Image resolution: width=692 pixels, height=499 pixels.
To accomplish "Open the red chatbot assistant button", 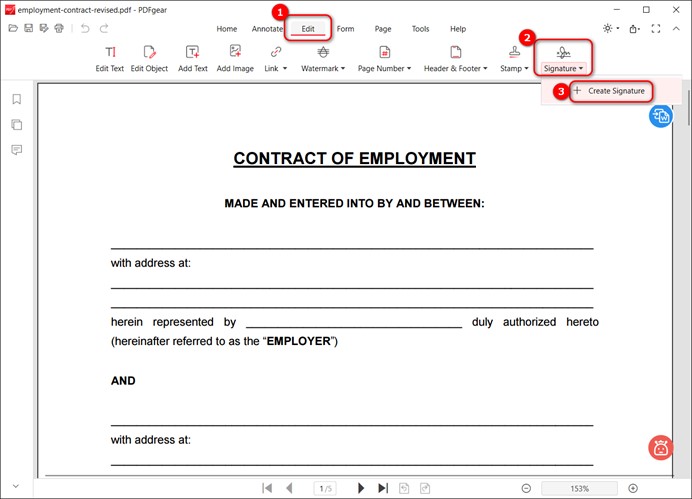I will click(661, 447).
